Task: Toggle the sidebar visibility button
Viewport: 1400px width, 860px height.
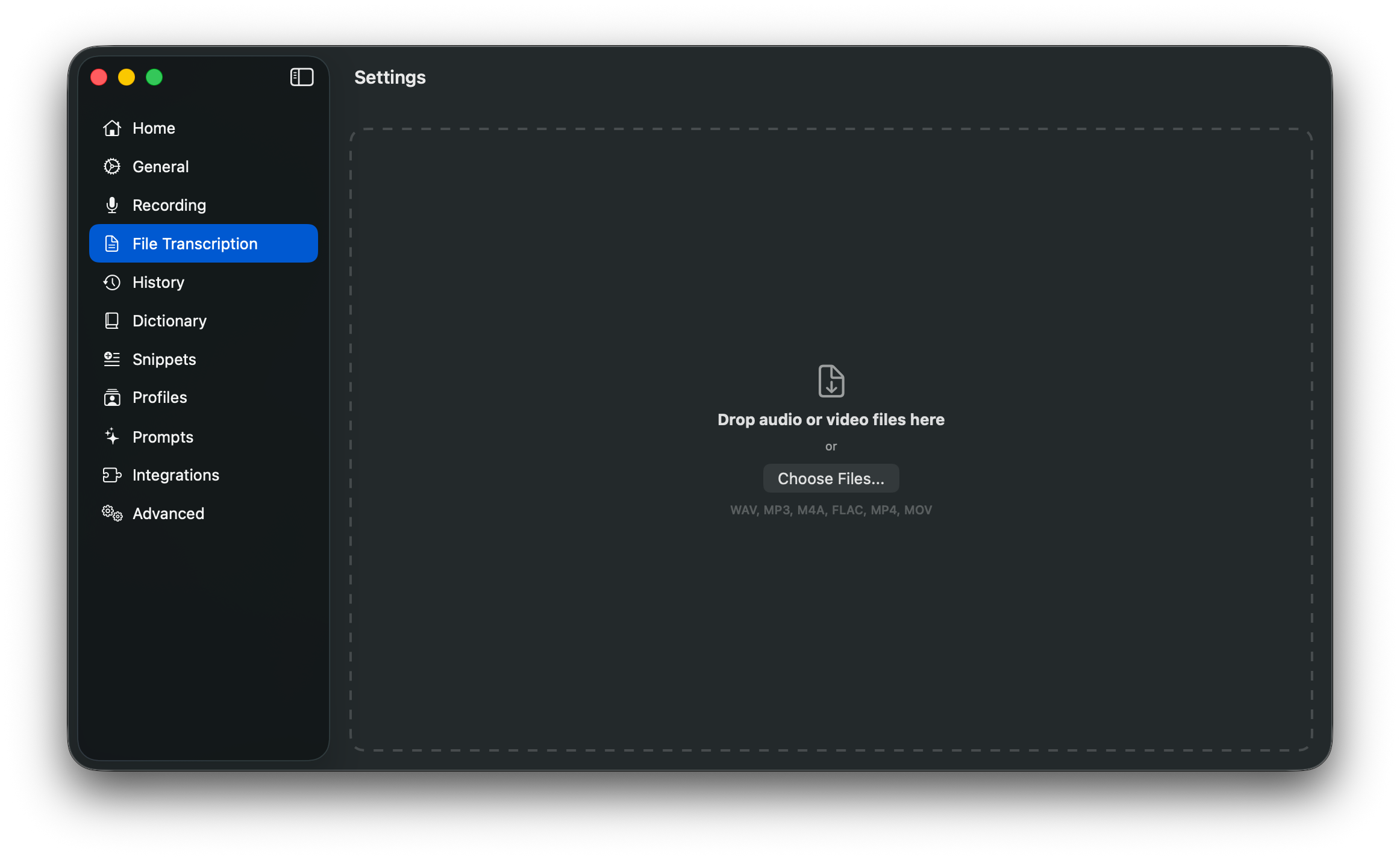Action: (x=302, y=77)
